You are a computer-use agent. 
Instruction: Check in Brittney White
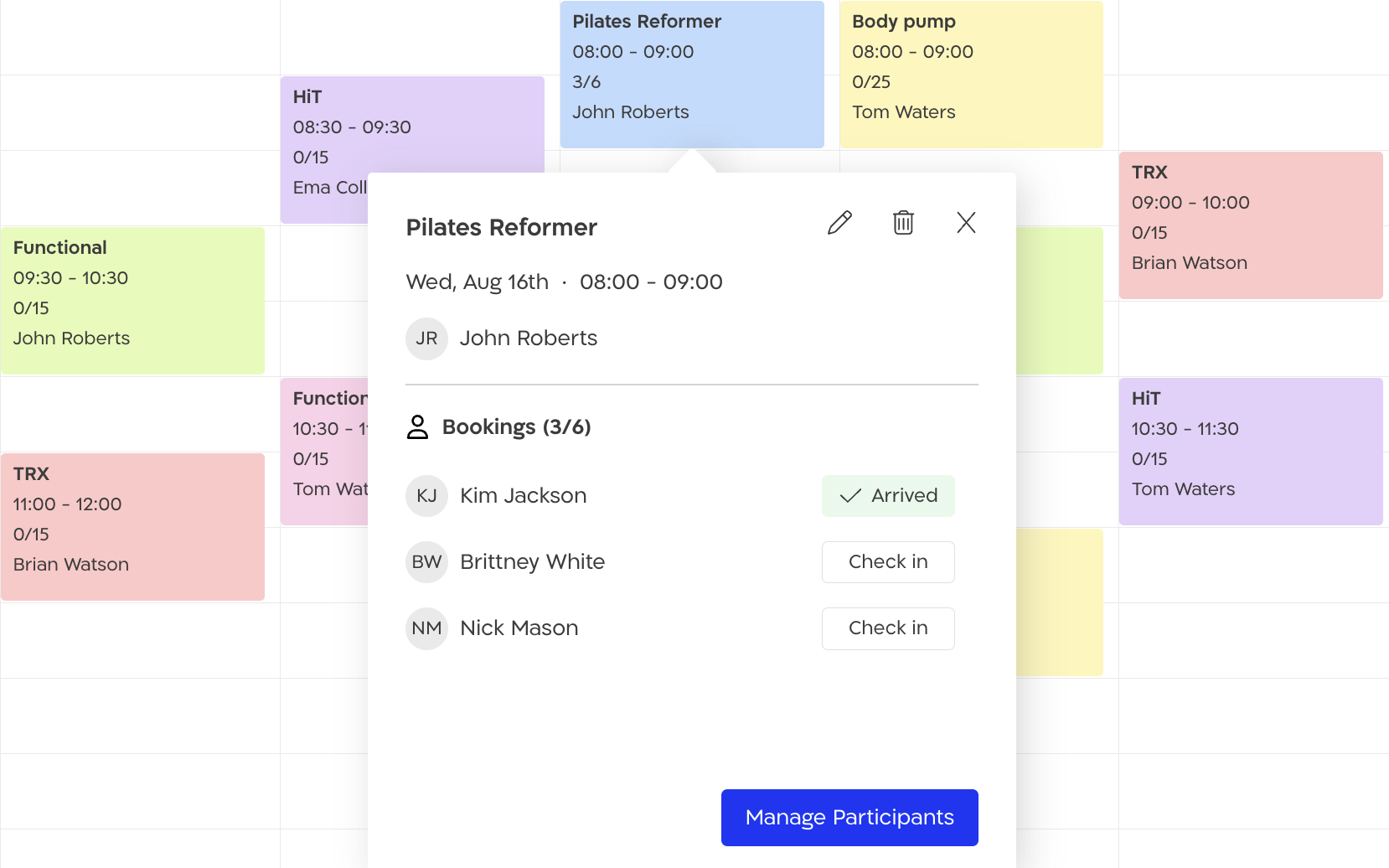point(887,561)
